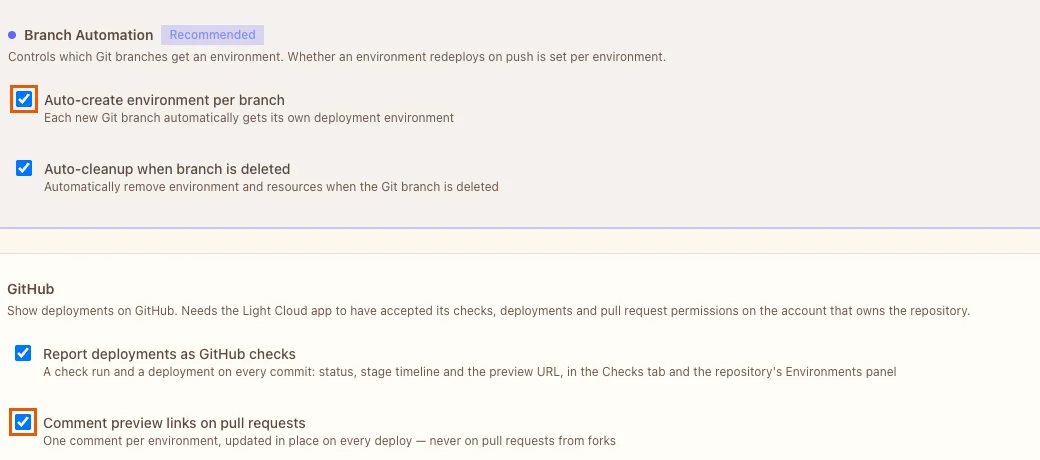Image resolution: width=1040 pixels, height=460 pixels.
Task: Uncheck Comment preview links on pull requests
Action: coord(23,422)
